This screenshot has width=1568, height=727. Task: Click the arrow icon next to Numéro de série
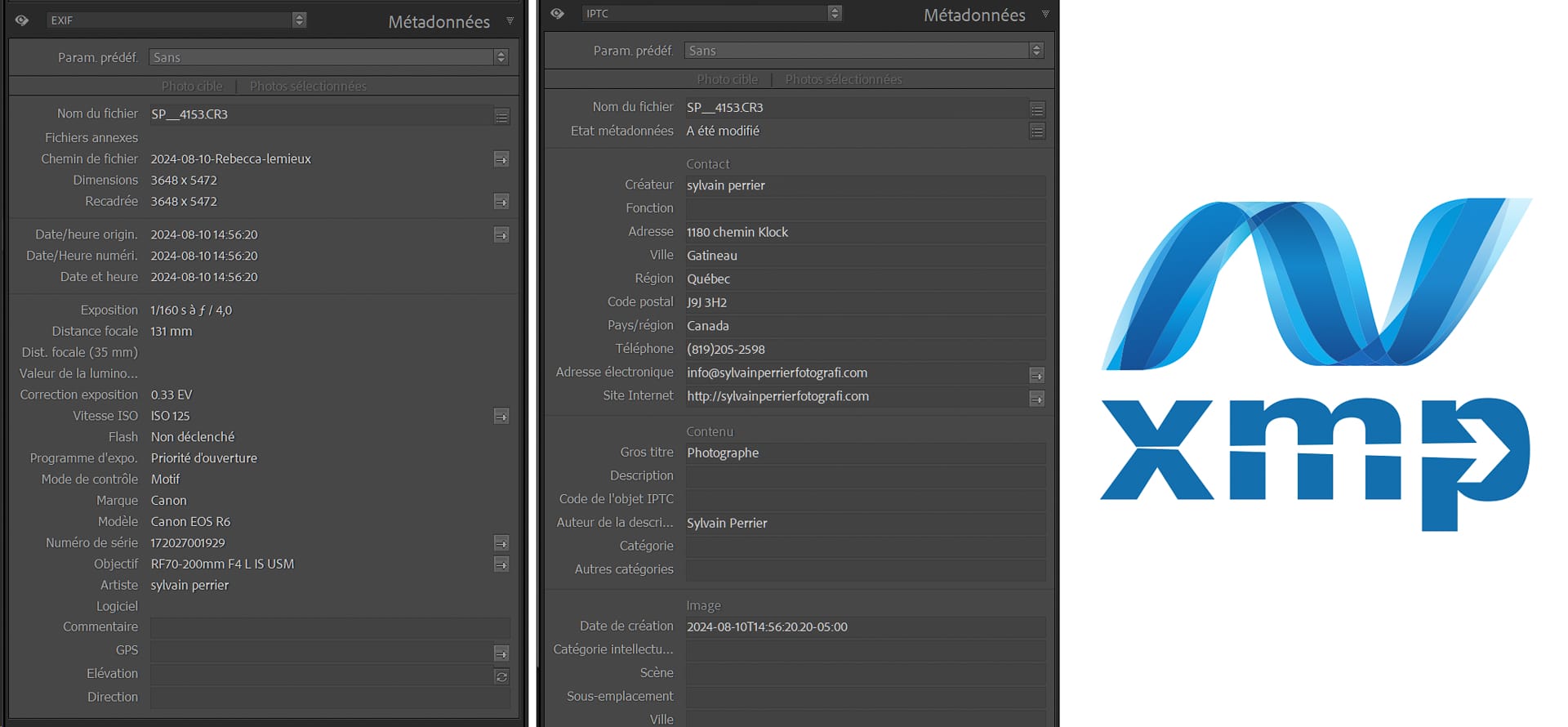(x=501, y=543)
